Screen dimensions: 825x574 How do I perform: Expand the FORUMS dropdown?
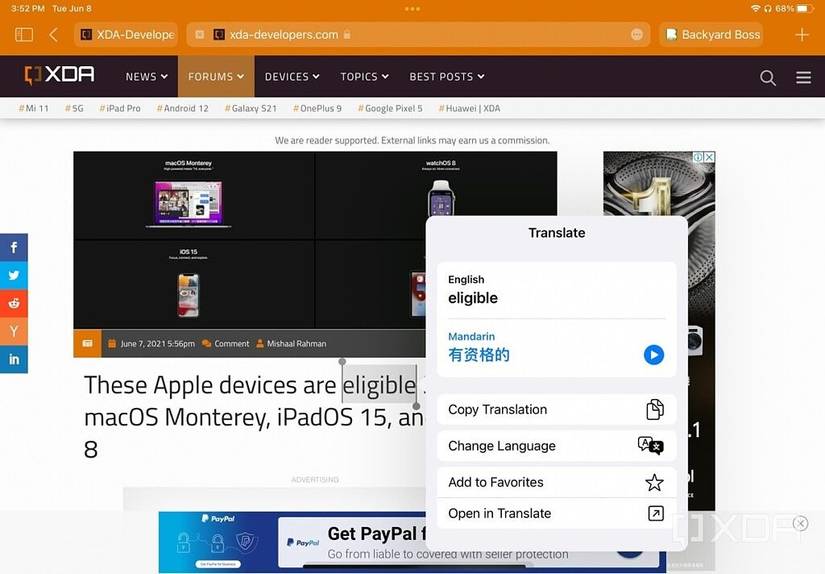216,77
